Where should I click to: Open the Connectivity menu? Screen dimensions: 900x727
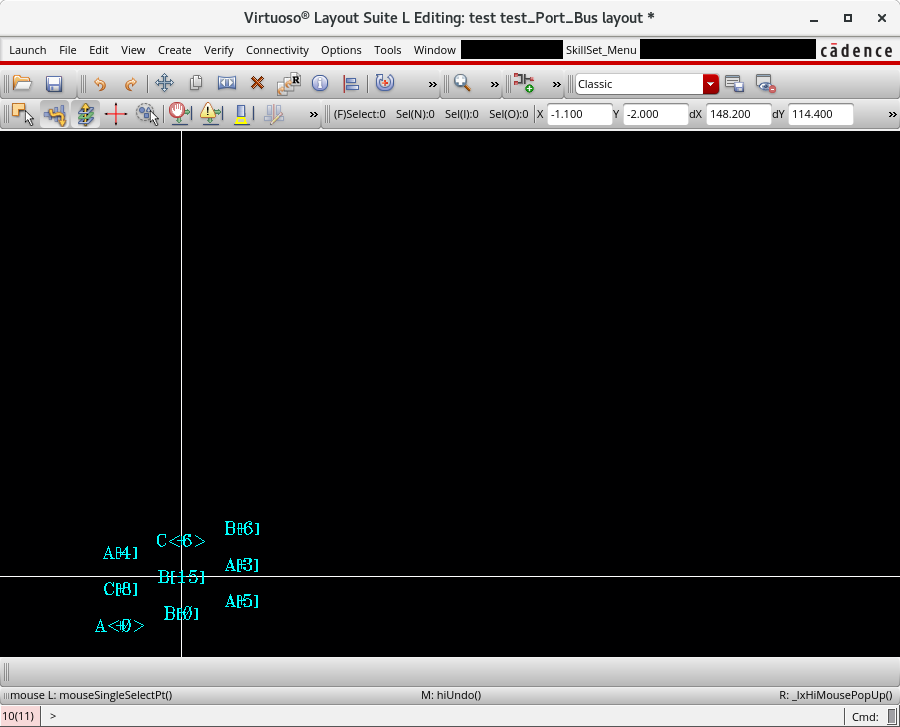(277, 50)
